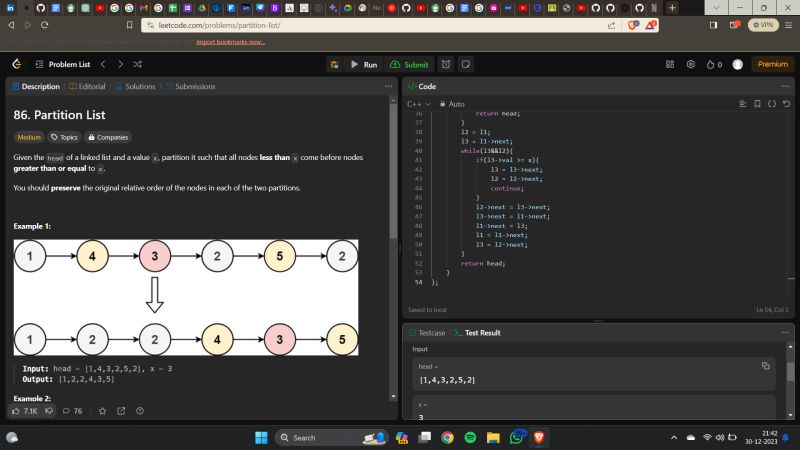Dislike the problem with thumbs down

pos(48,410)
